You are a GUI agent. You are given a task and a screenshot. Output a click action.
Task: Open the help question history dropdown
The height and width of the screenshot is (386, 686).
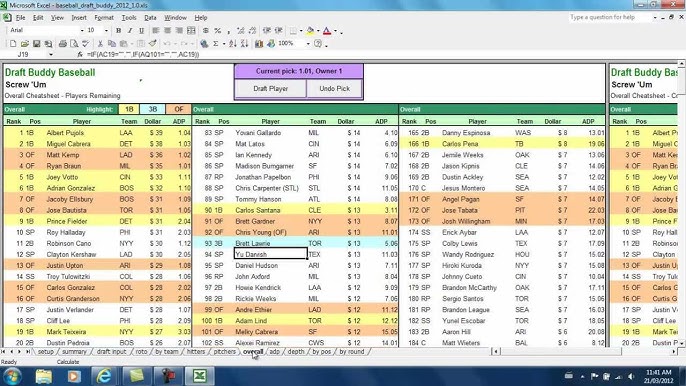tap(654, 18)
